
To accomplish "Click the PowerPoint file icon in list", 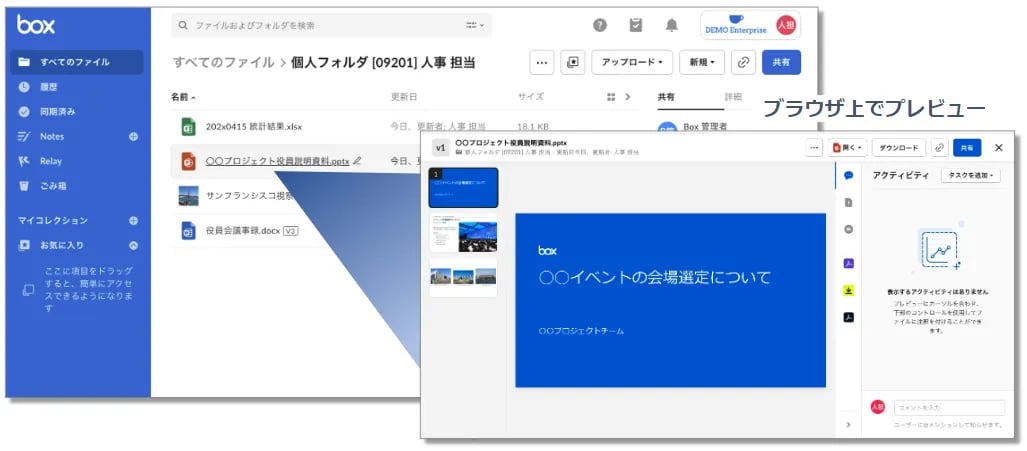I will [189, 161].
